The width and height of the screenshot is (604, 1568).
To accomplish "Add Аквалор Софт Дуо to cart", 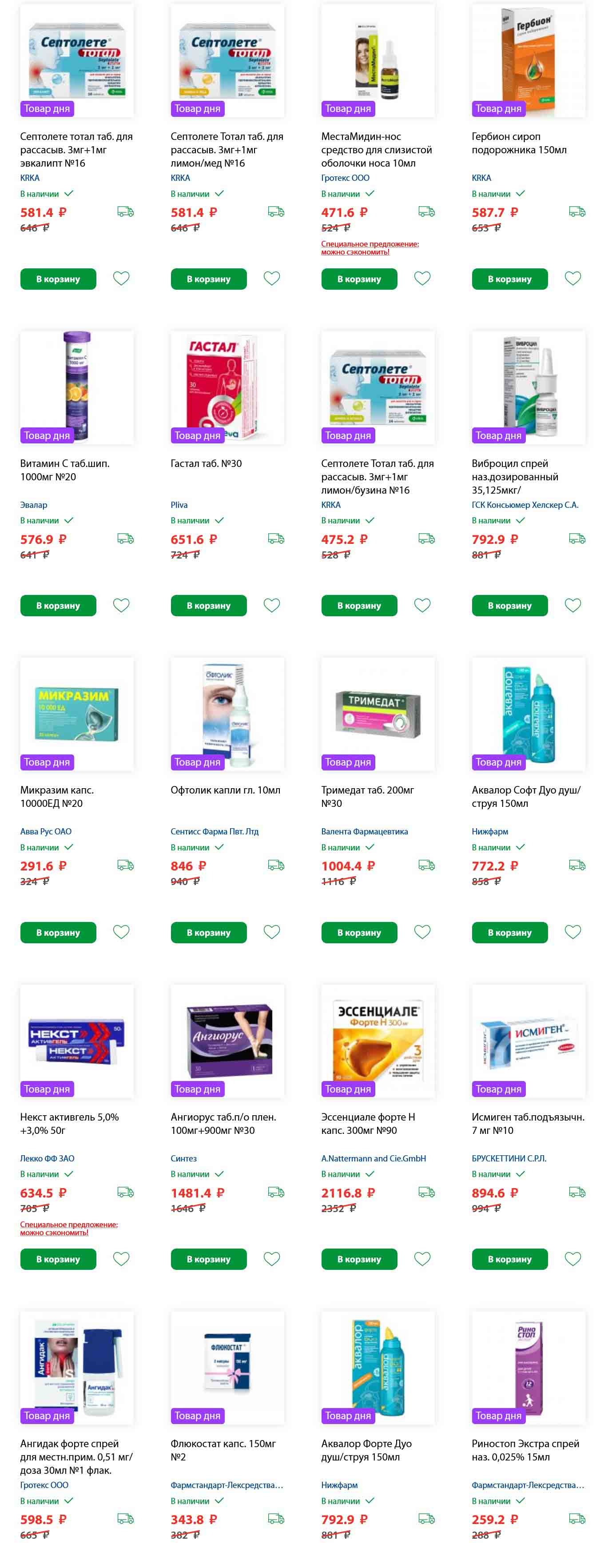I will tap(510, 933).
